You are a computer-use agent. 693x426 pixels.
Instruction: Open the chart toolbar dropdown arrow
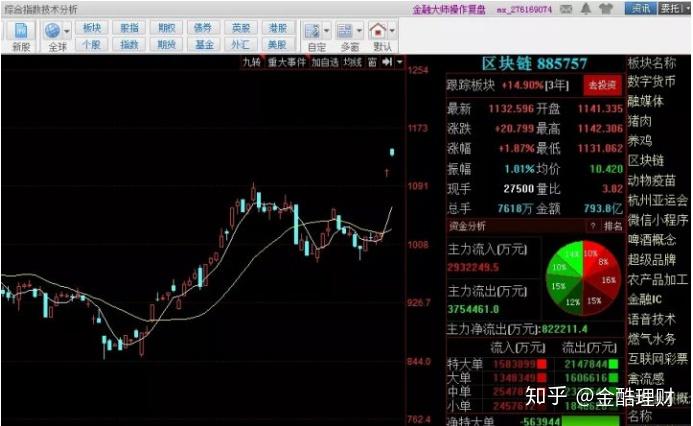pos(400,62)
